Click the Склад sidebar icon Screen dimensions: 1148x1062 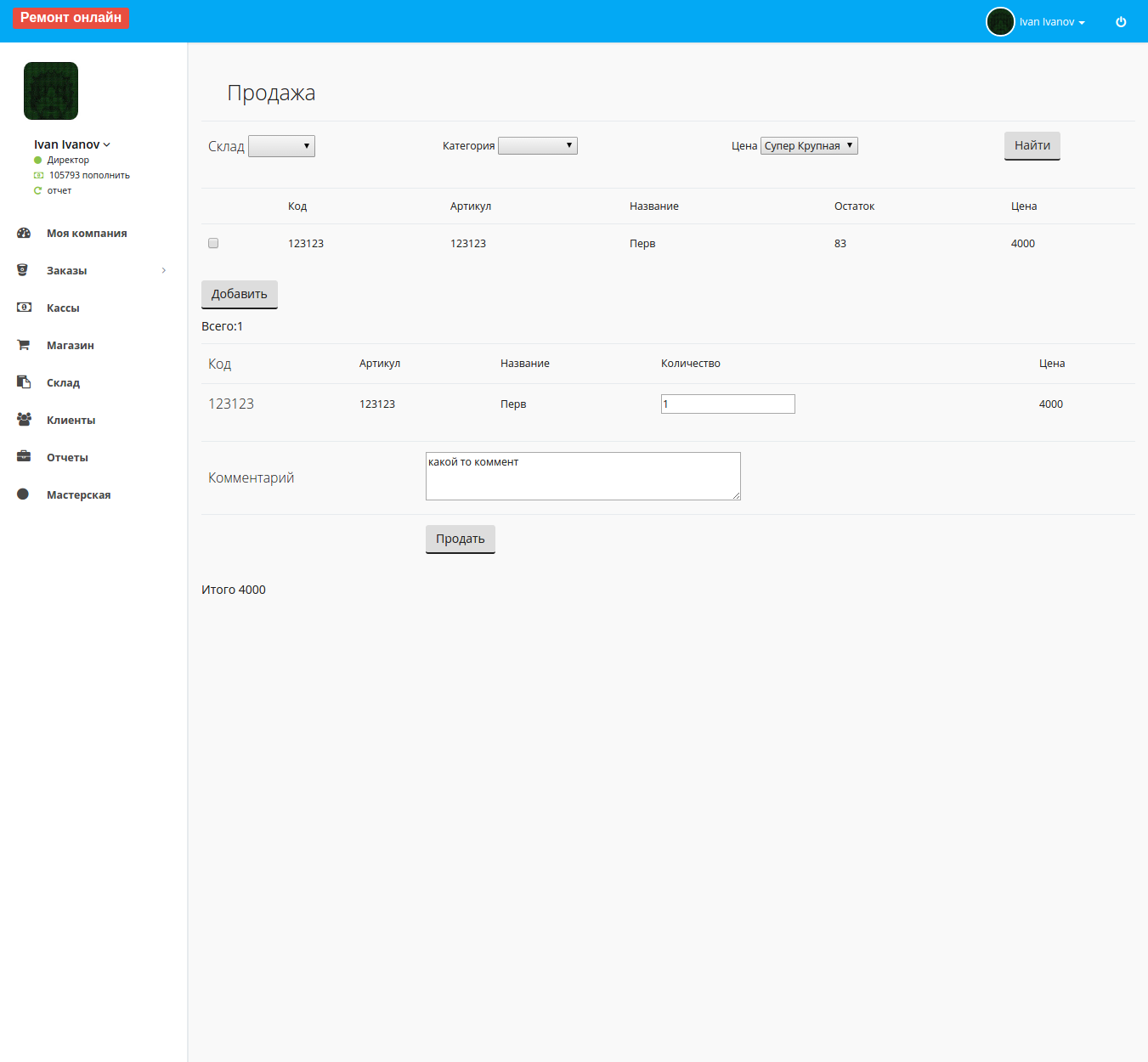[x=24, y=382]
